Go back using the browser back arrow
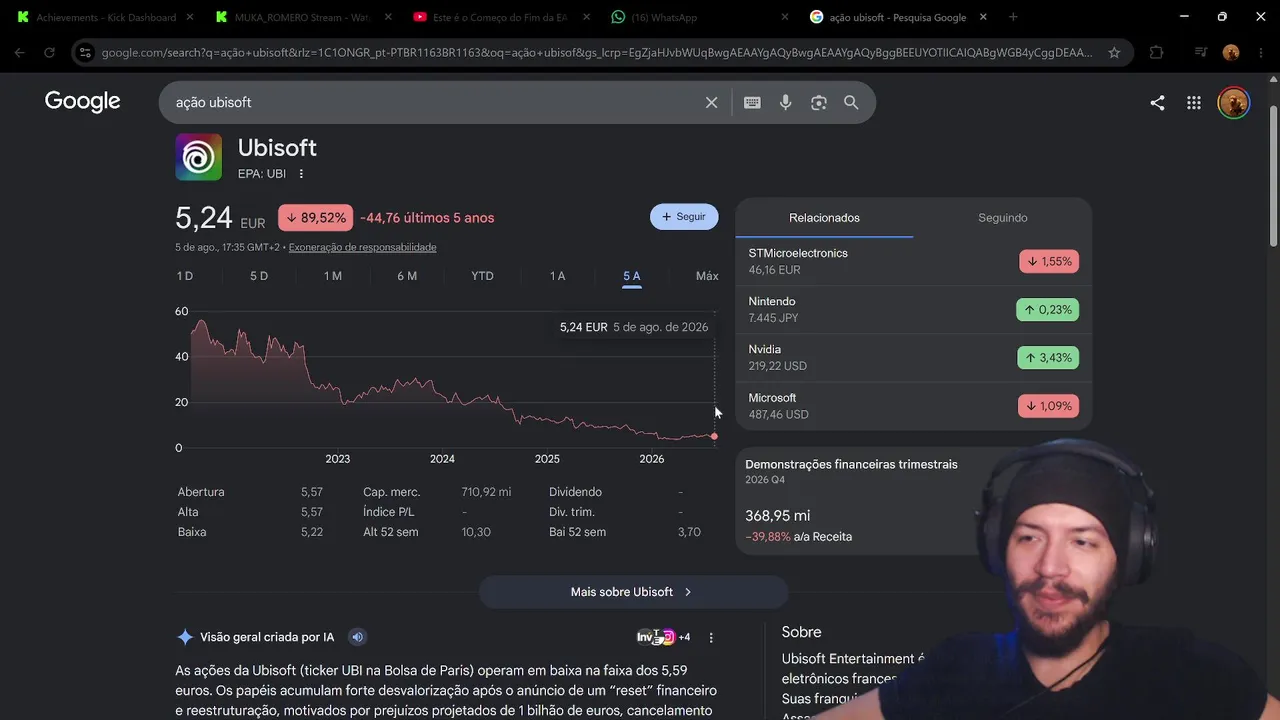This screenshot has width=1280, height=720. [20, 53]
